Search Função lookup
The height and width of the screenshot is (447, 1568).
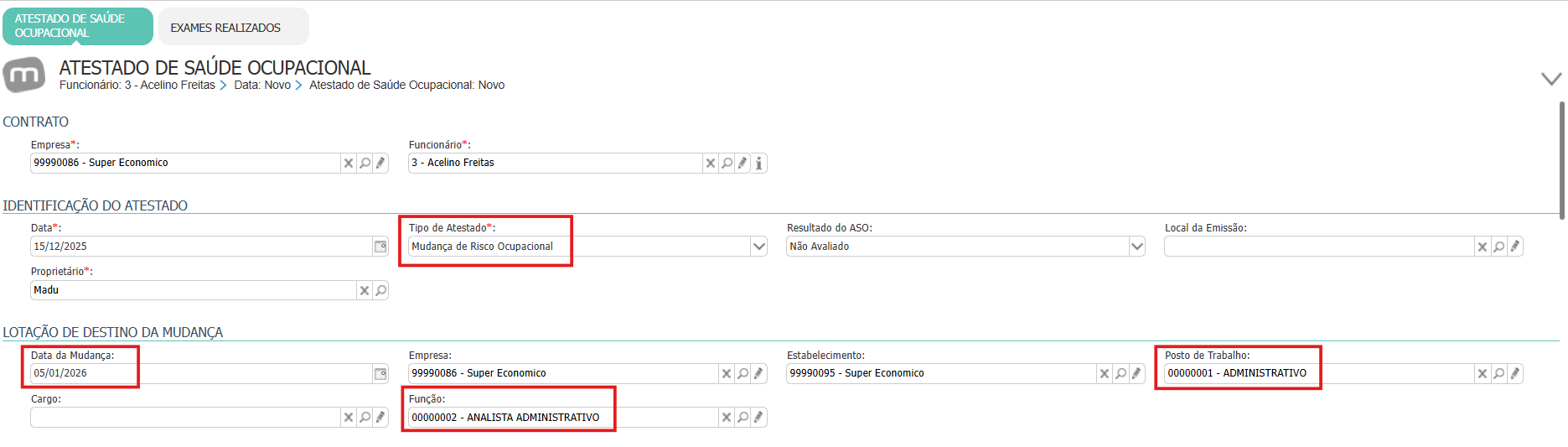point(743,418)
